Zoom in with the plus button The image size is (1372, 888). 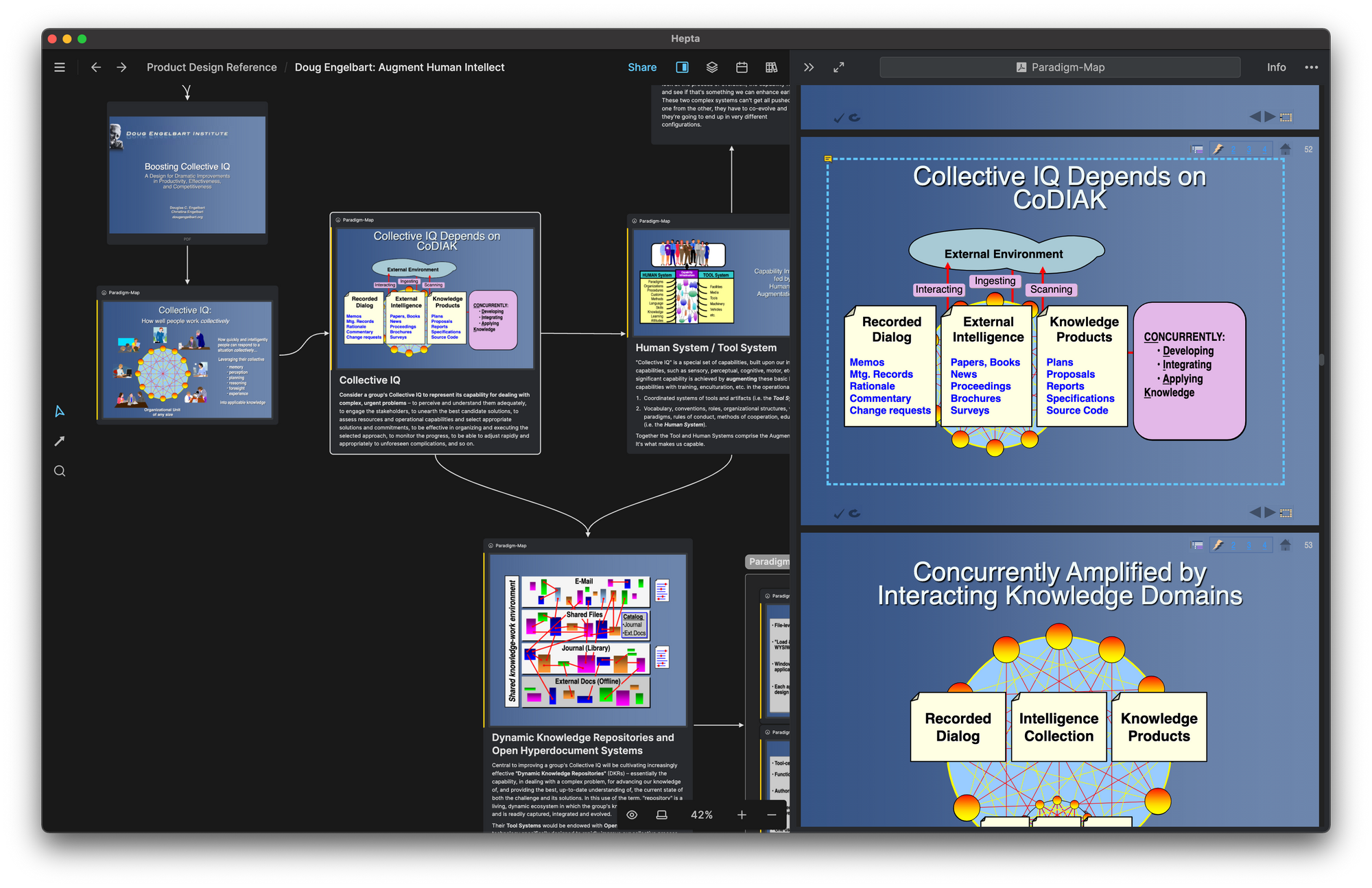[x=742, y=815]
